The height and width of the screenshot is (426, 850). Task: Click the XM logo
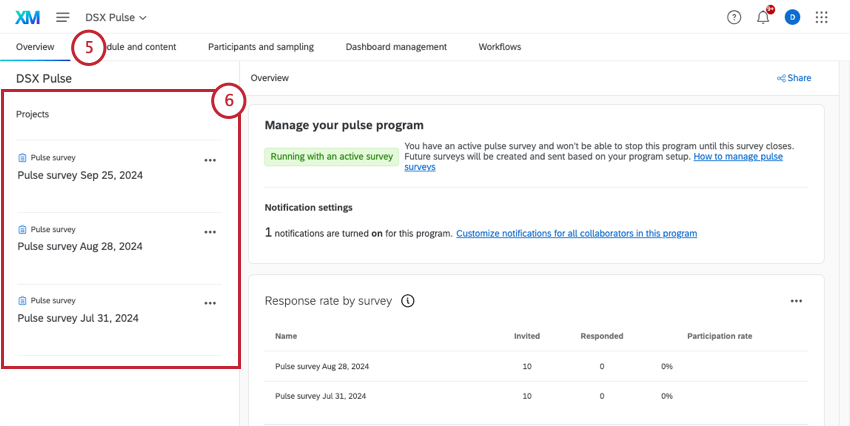[x=28, y=17]
